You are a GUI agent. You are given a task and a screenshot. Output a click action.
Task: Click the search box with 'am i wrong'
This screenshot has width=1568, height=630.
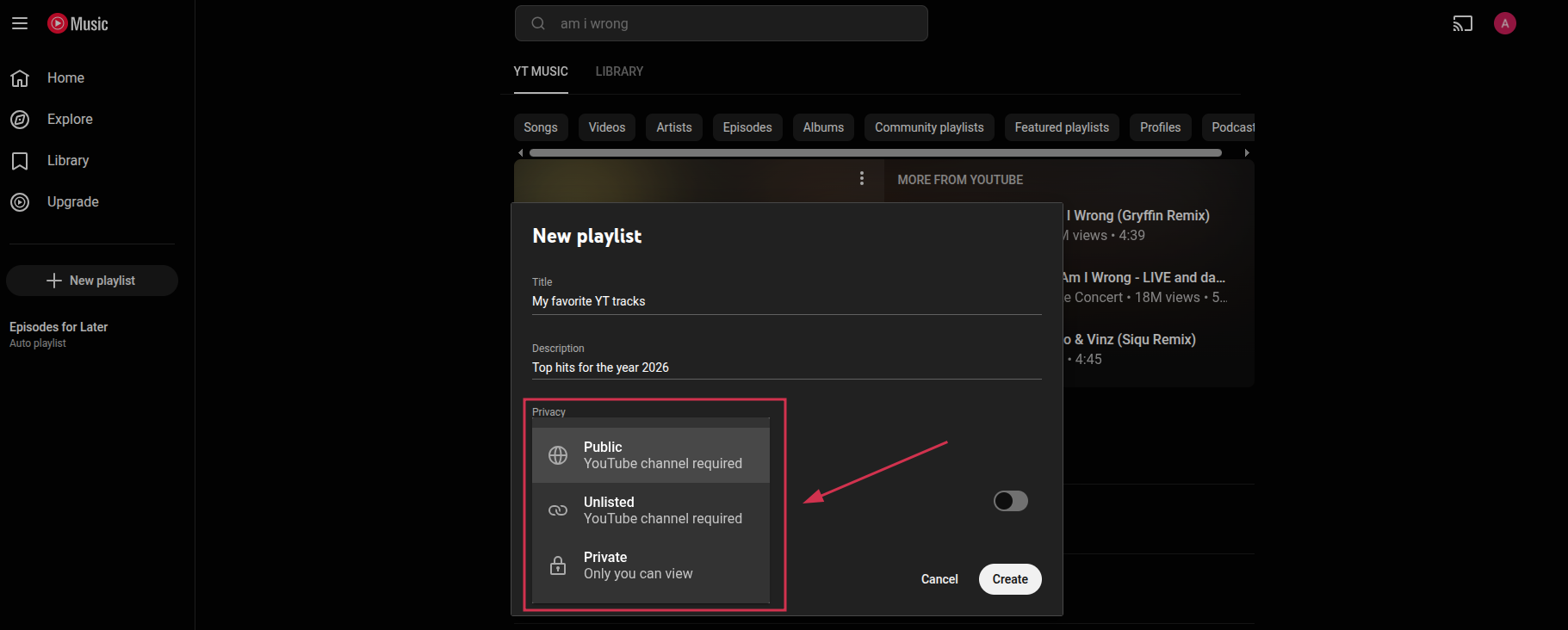point(722,23)
